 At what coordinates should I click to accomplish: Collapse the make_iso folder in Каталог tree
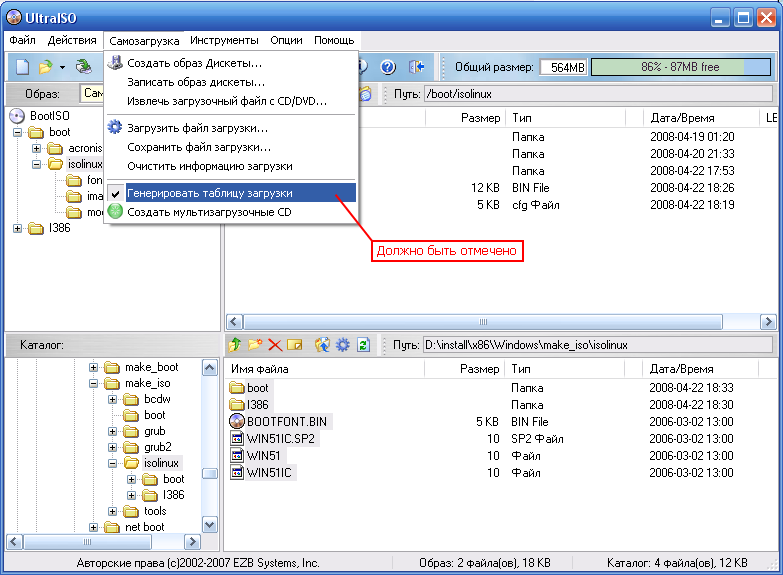(x=93, y=383)
